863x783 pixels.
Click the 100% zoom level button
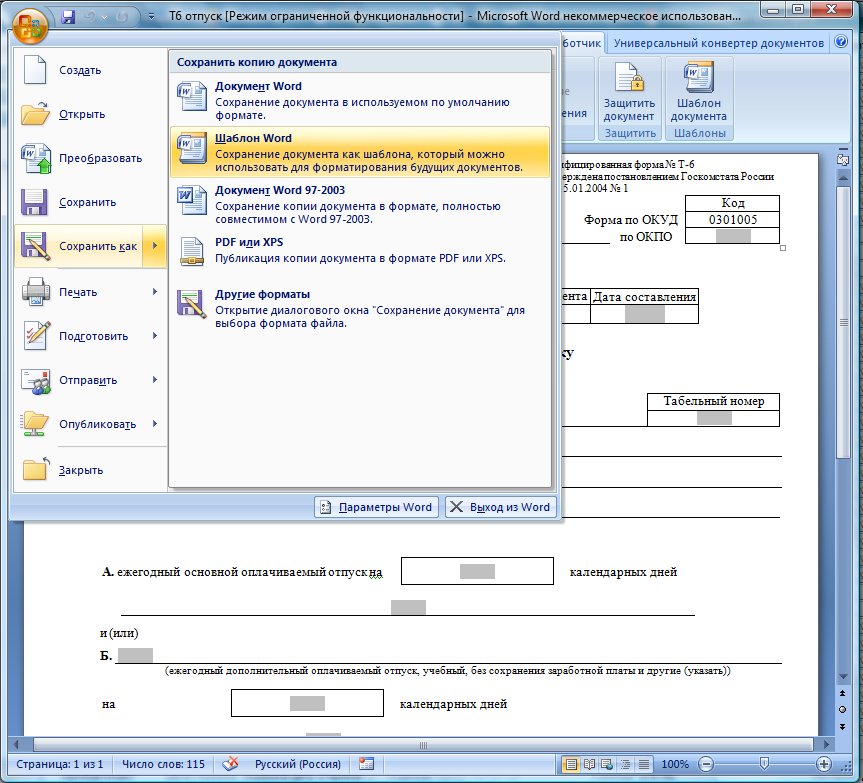(675, 764)
